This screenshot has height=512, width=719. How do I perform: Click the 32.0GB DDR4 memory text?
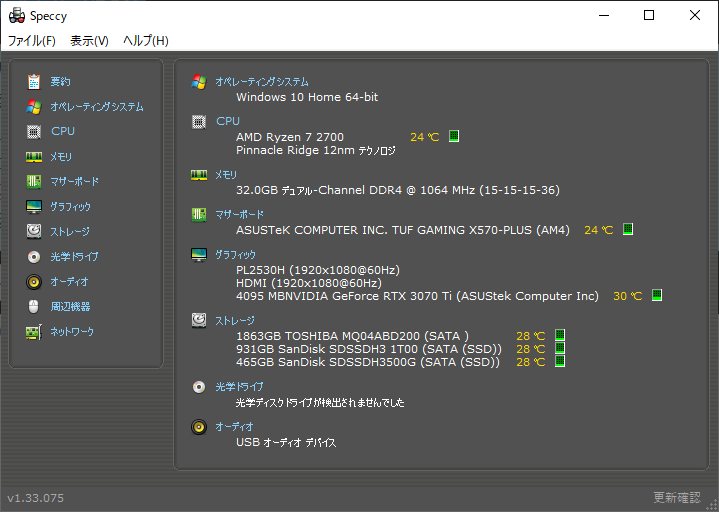(x=398, y=190)
